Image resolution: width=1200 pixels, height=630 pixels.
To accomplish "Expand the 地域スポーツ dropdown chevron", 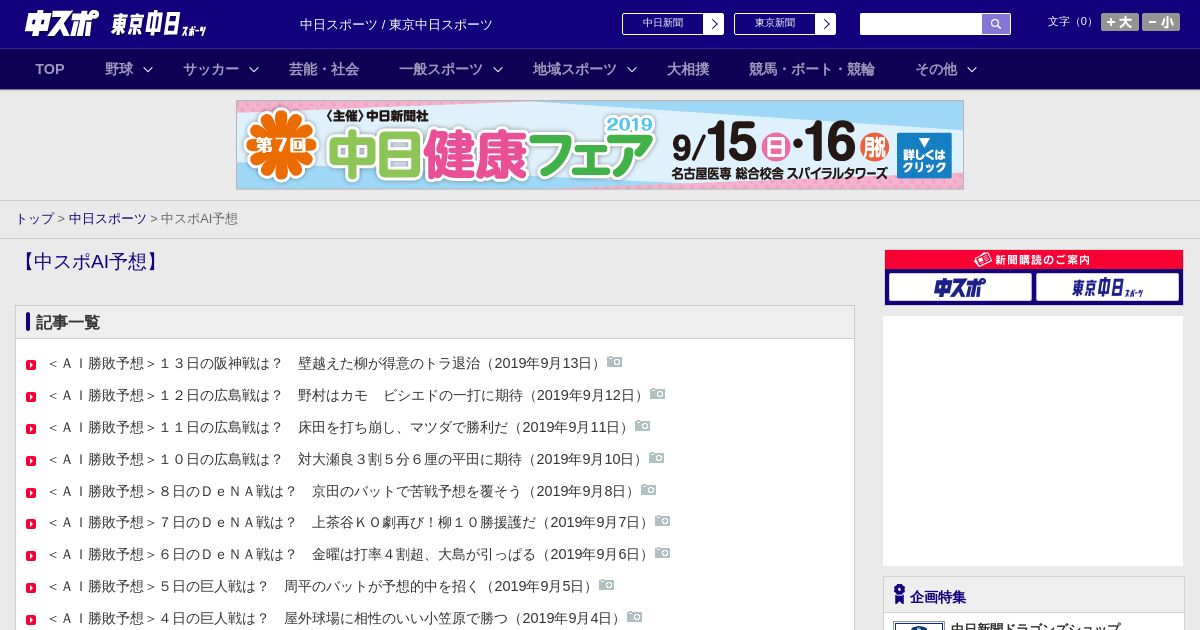I will pyautogui.click(x=632, y=69).
